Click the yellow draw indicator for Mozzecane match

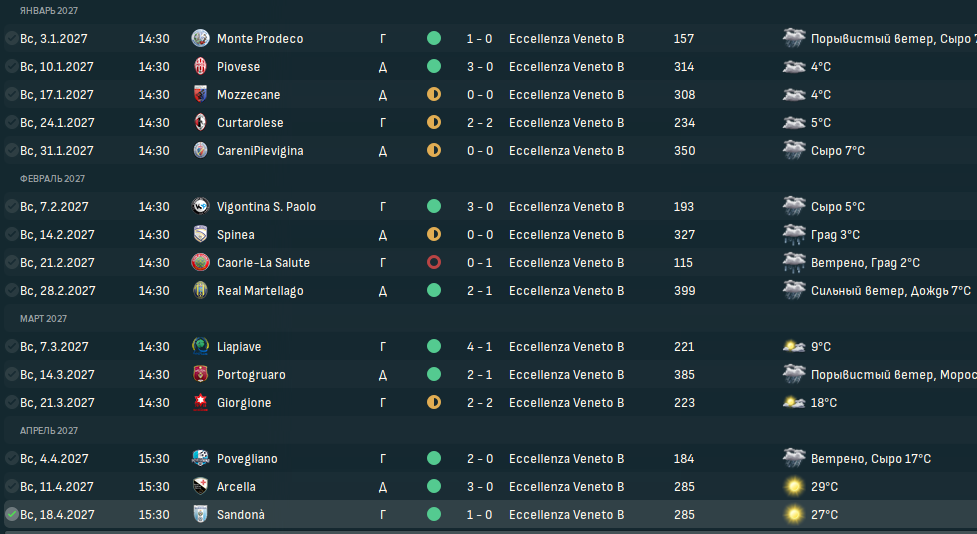click(434, 94)
